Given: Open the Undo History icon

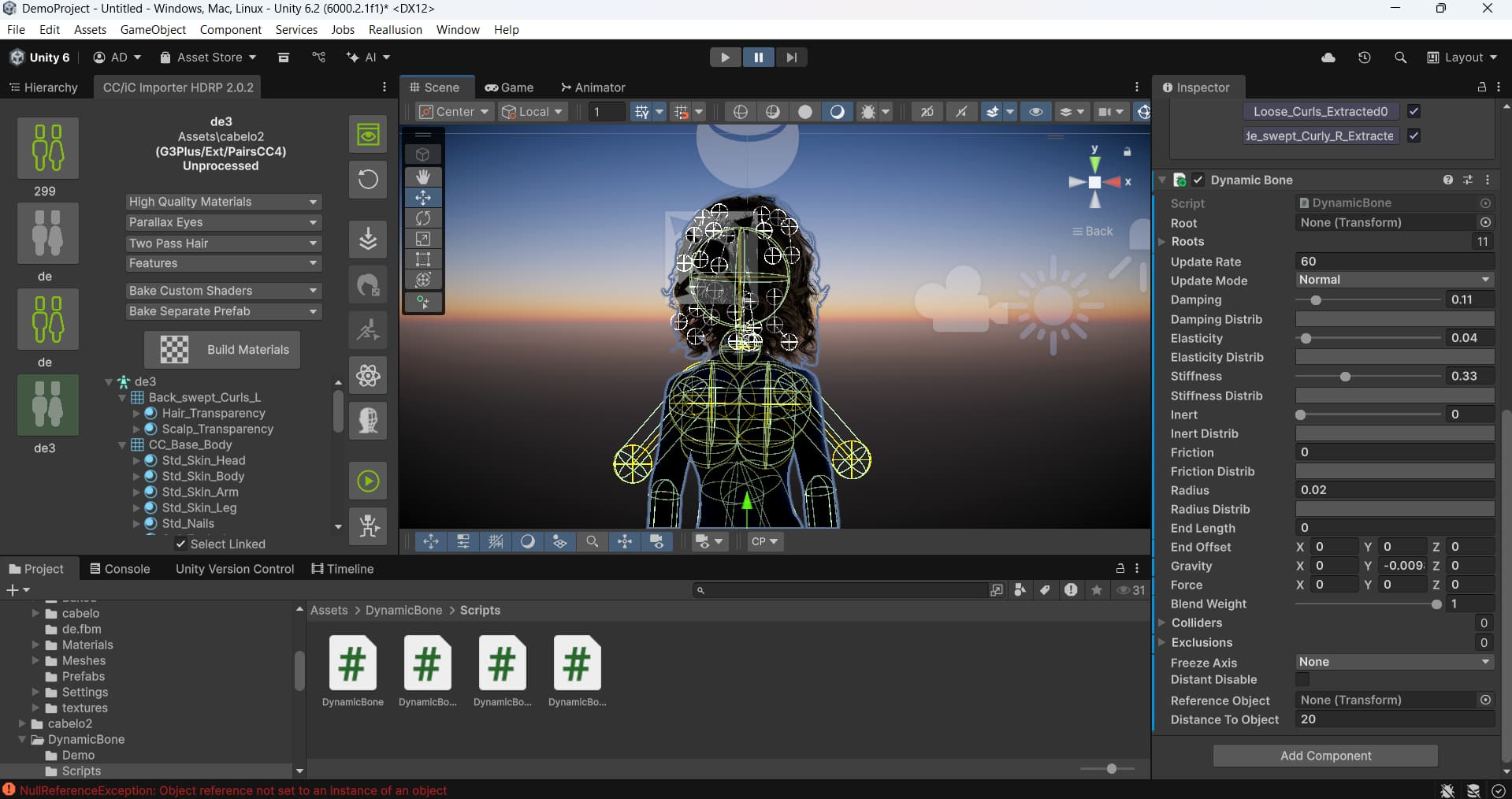Looking at the screenshot, I should [x=1365, y=58].
